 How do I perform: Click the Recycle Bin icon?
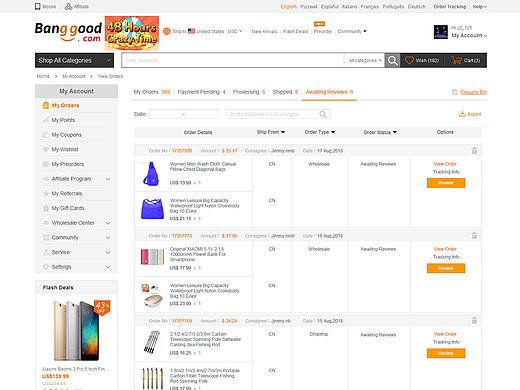coord(454,92)
